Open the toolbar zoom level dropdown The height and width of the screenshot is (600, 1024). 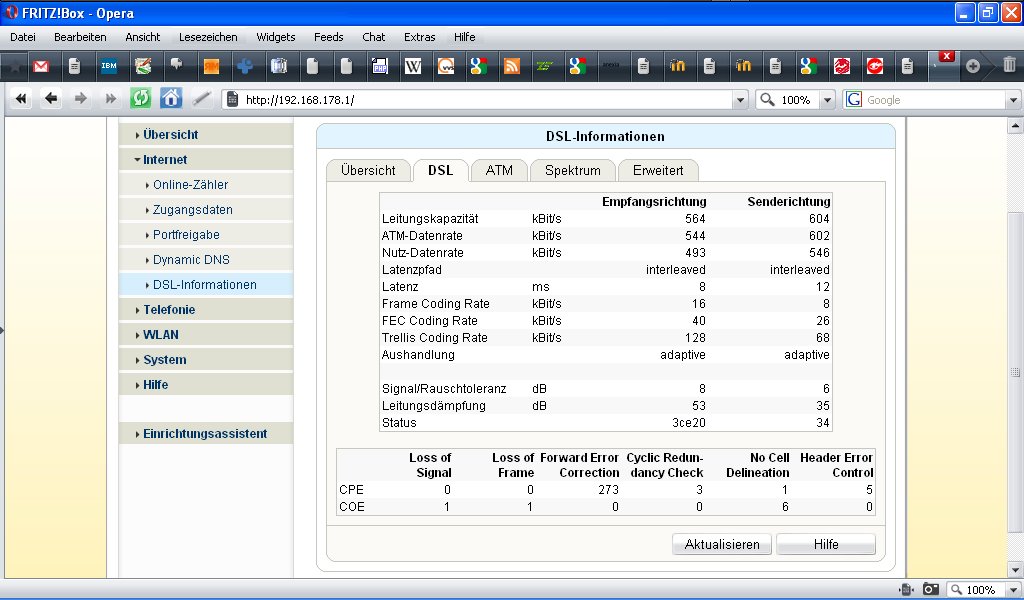click(x=827, y=100)
